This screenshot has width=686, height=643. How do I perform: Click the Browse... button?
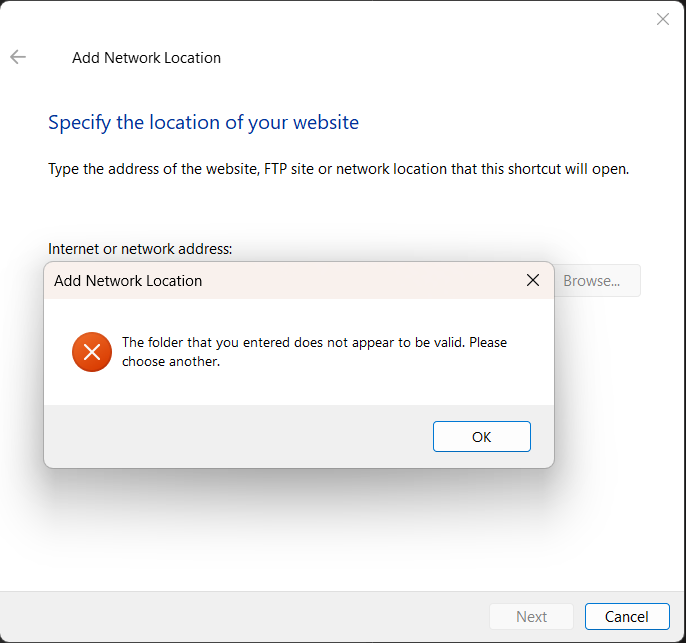597,281
